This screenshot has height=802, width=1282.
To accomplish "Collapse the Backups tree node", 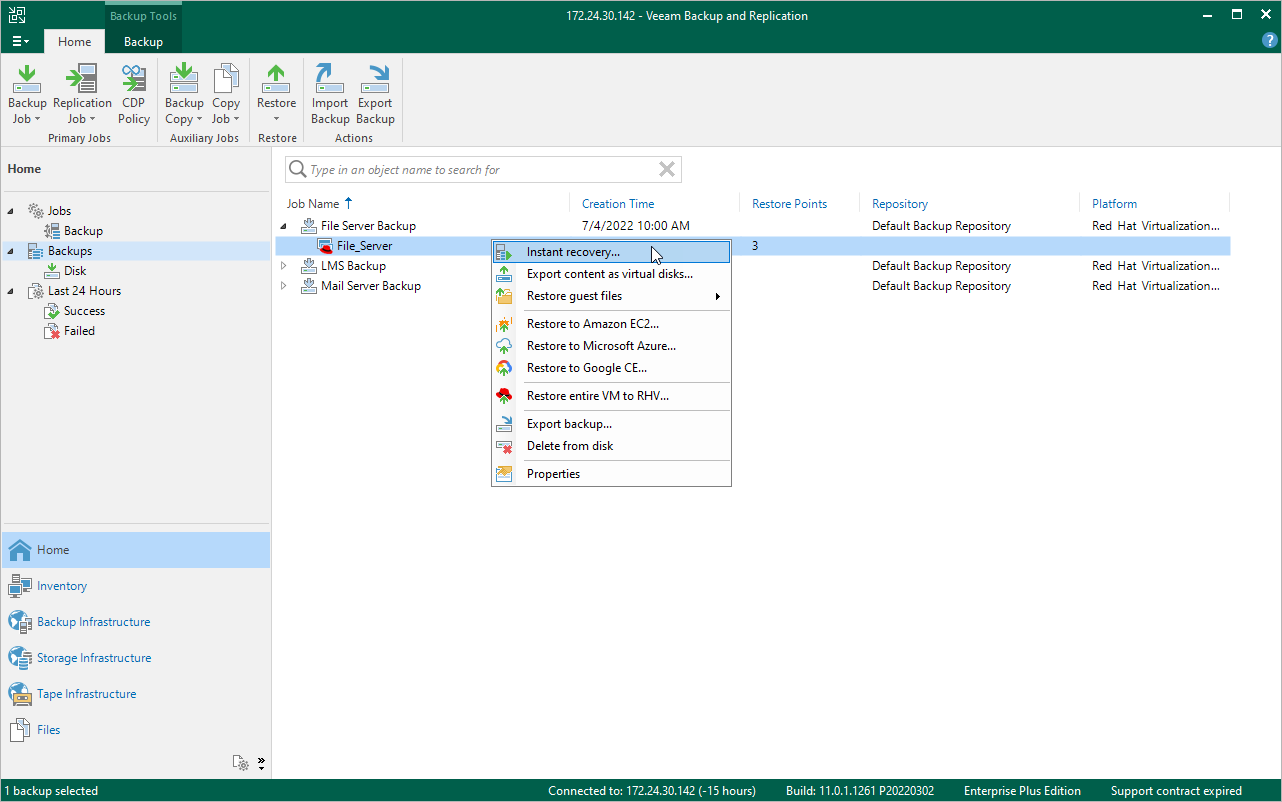I will (11, 251).
